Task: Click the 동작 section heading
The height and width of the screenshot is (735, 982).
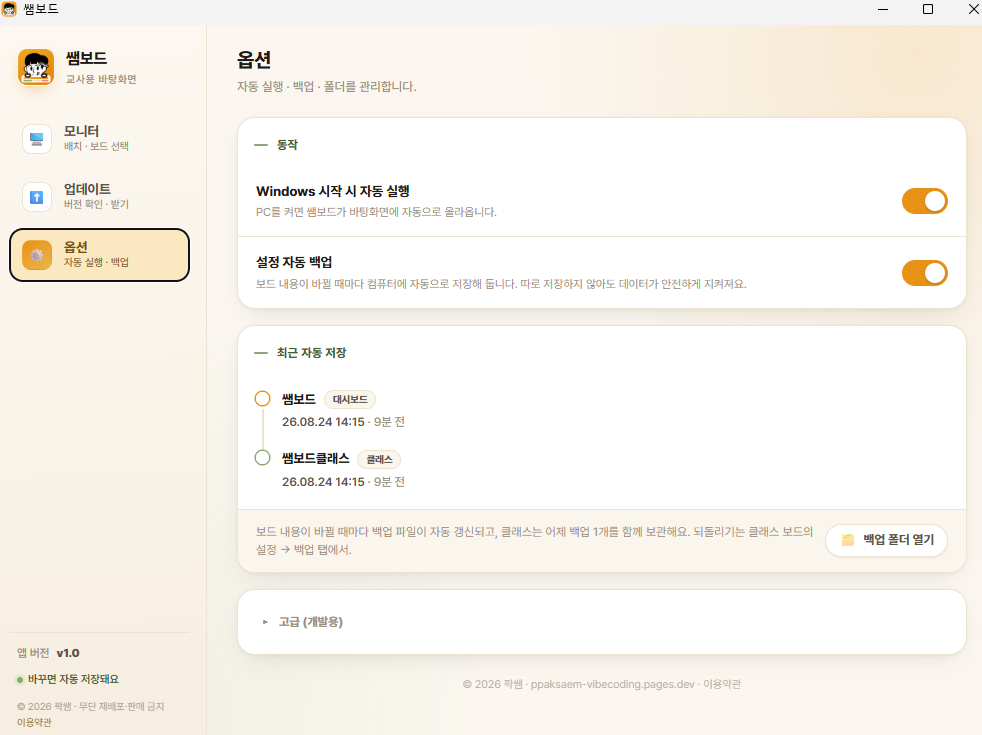Action: (x=287, y=145)
